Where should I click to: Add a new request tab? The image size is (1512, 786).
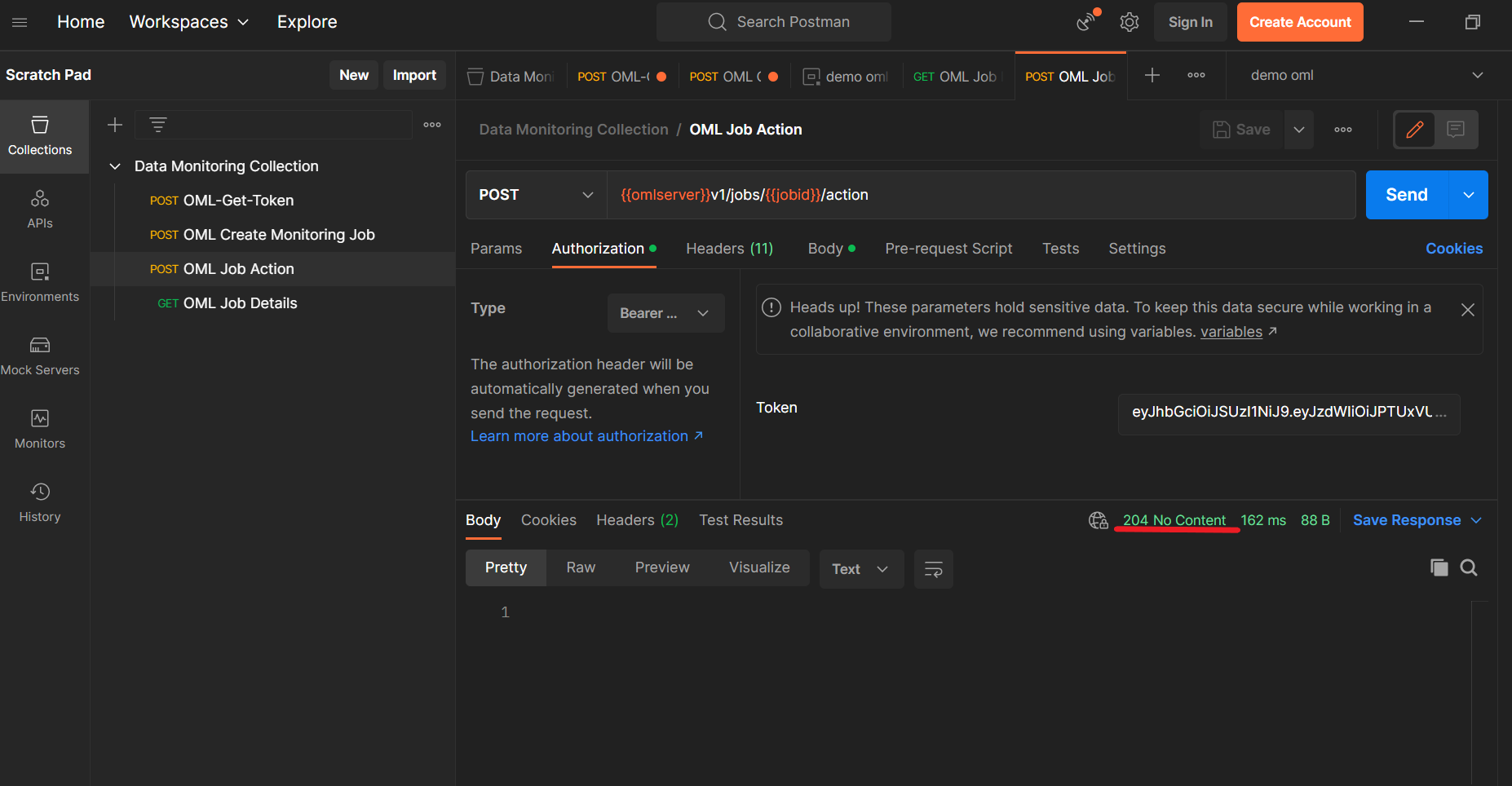(x=1152, y=75)
